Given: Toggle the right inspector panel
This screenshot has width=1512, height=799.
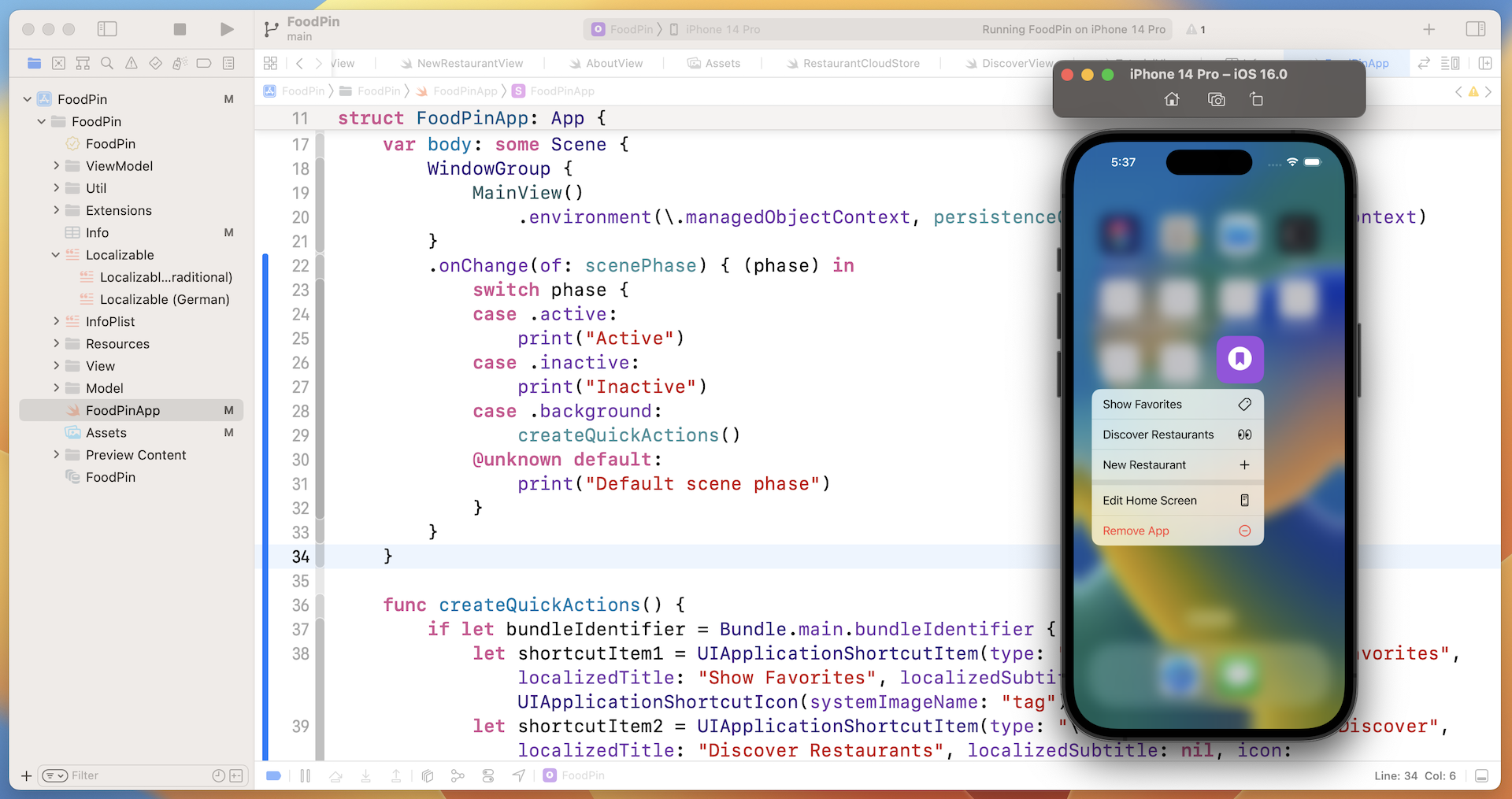Looking at the screenshot, I should click(1475, 29).
